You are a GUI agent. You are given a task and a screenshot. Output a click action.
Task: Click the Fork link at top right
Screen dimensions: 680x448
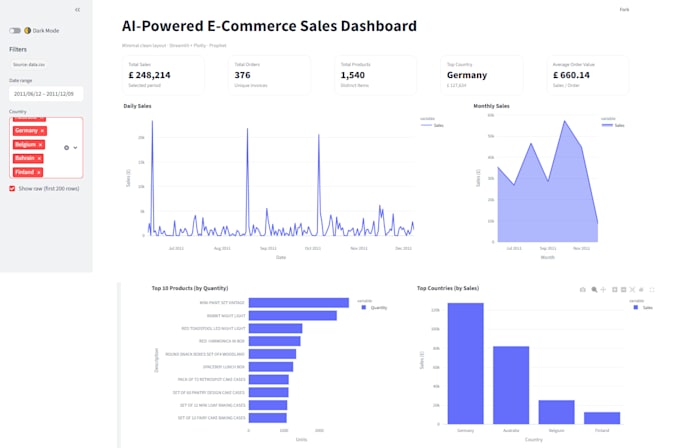click(624, 10)
